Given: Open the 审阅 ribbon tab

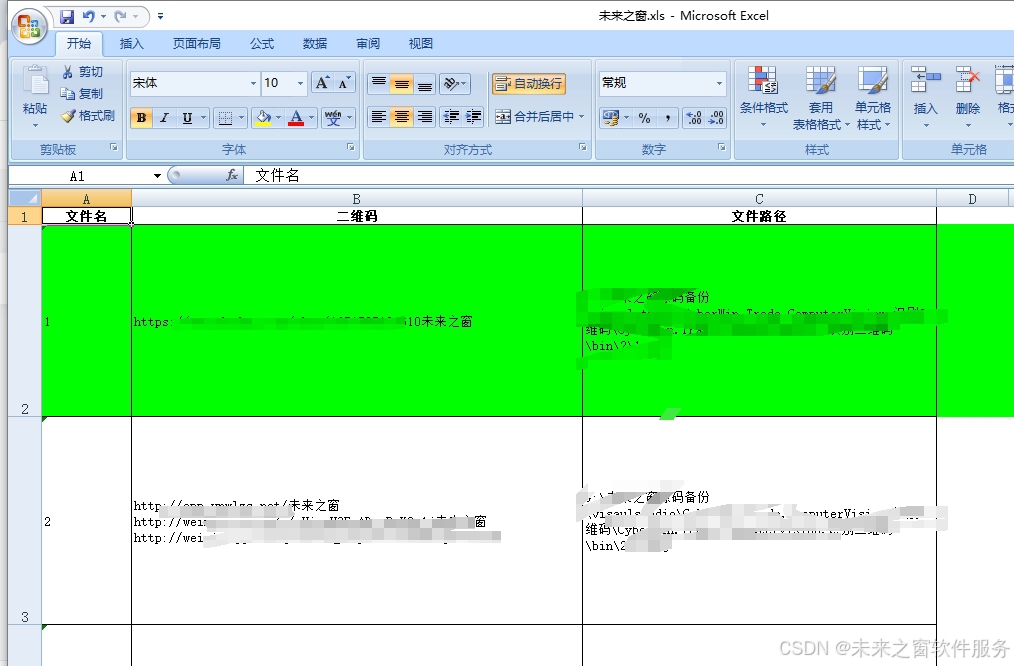Looking at the screenshot, I should point(368,43).
